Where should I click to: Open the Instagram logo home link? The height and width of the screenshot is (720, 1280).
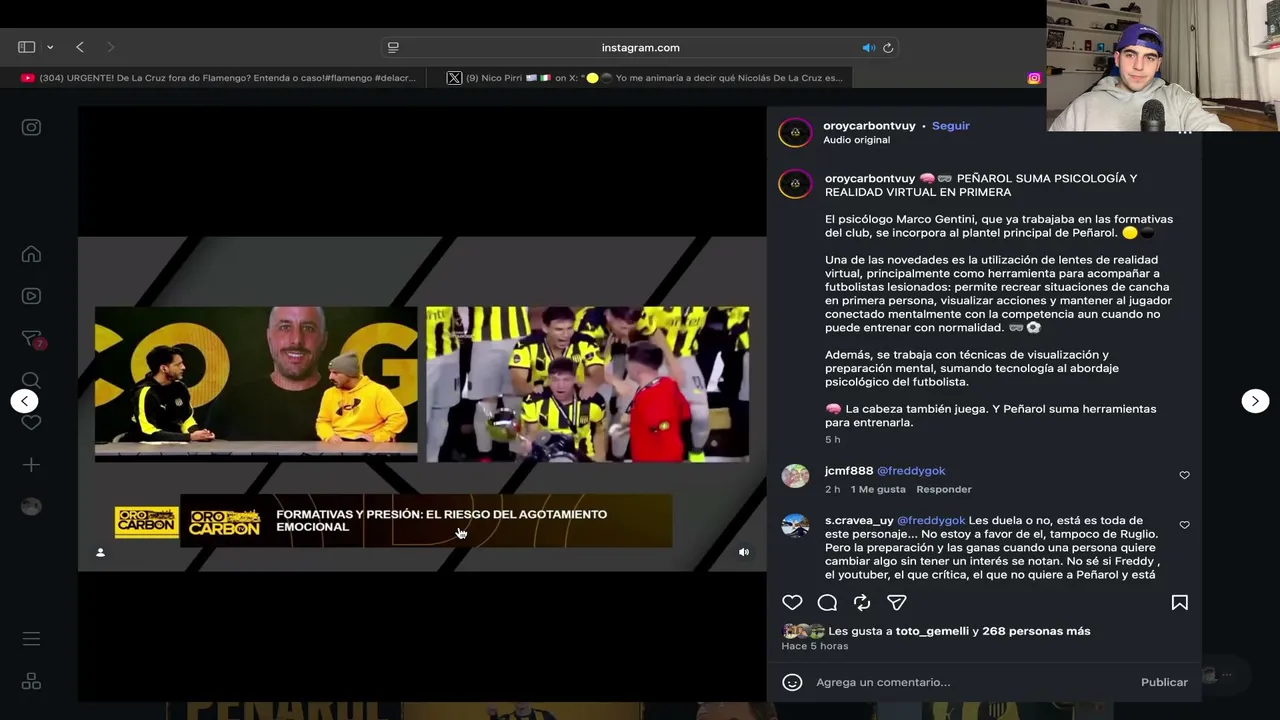tap(31, 127)
